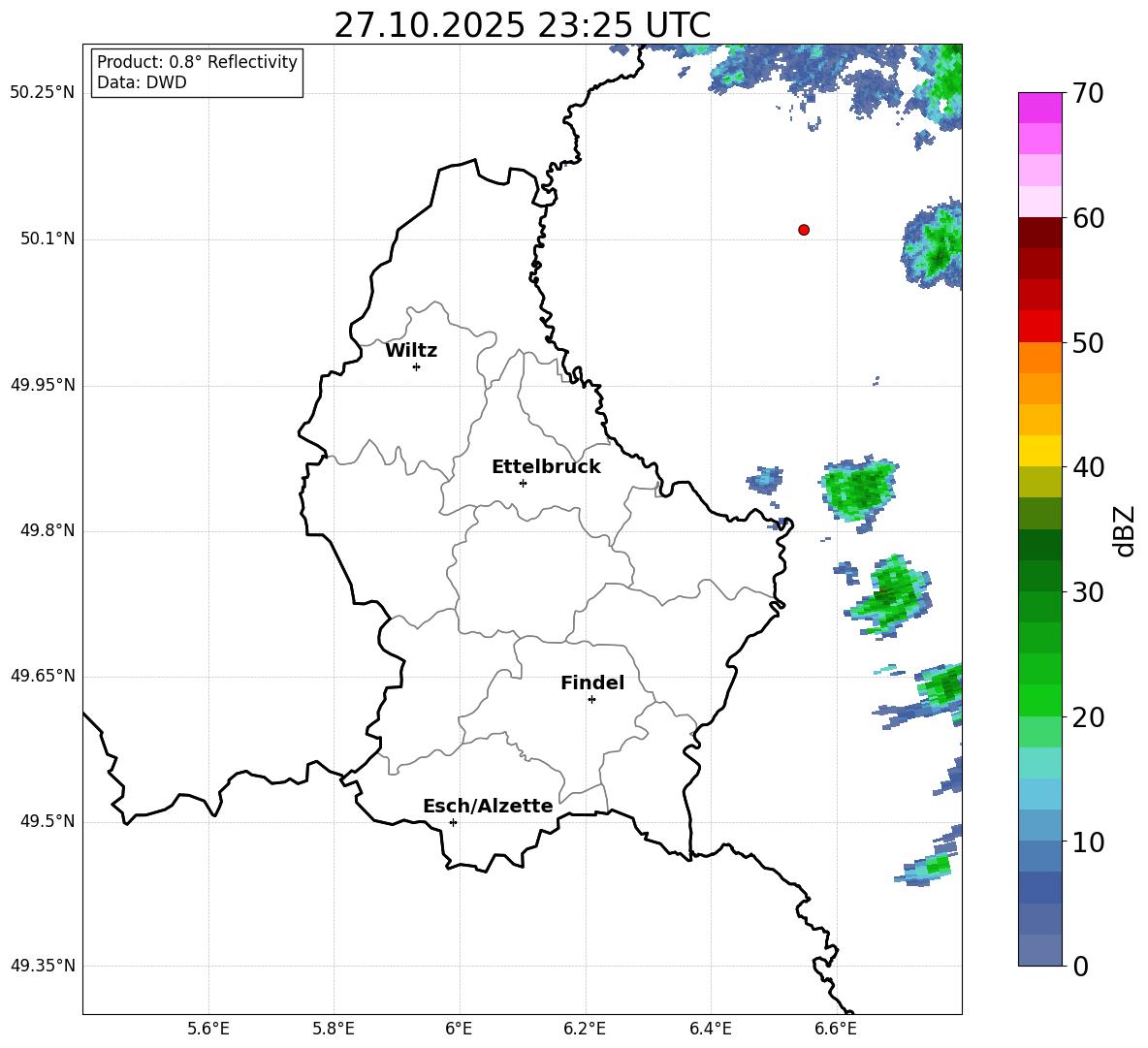Click the 6.4°E longitude label
Viewport: 1148px width, 1048px height.
(x=711, y=1029)
